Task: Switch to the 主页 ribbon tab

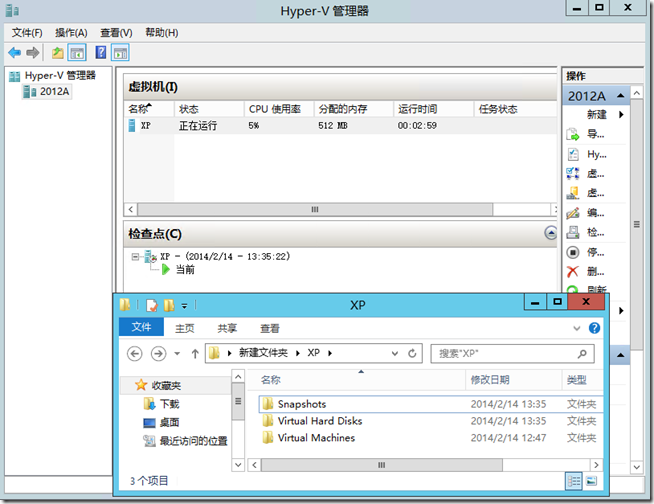Action: tap(185, 328)
